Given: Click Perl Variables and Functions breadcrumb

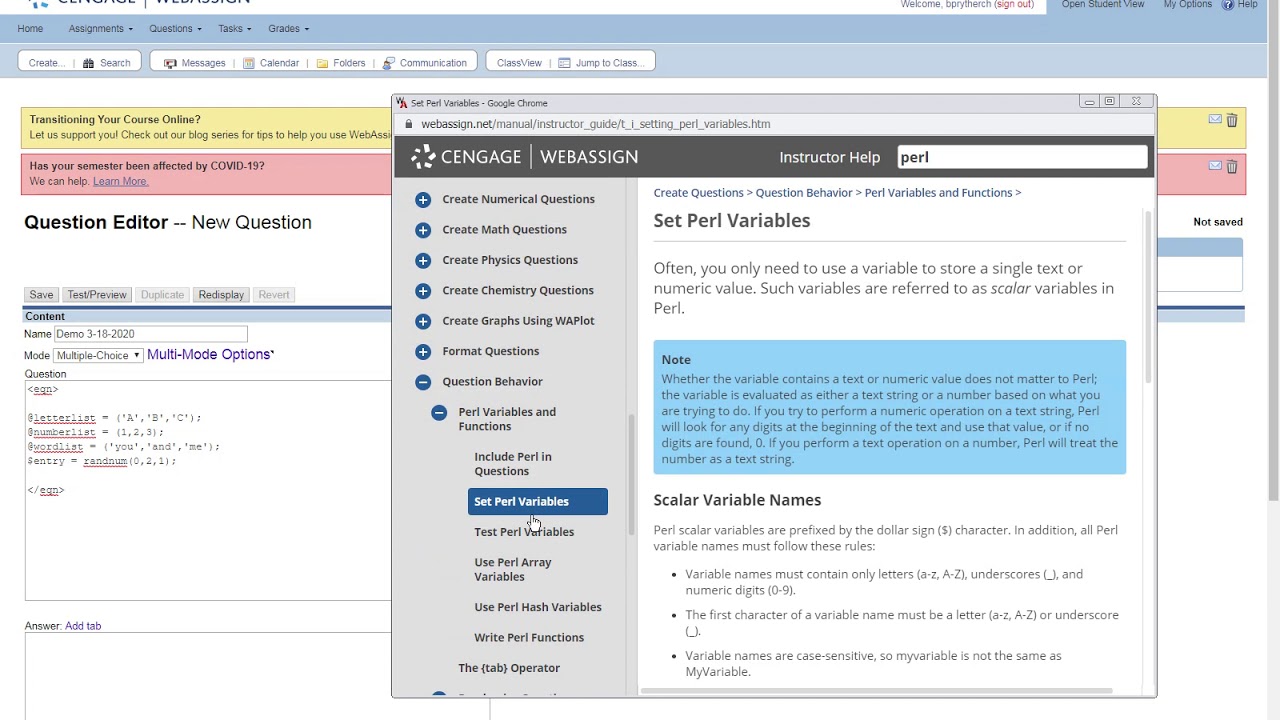Looking at the screenshot, I should tap(938, 193).
